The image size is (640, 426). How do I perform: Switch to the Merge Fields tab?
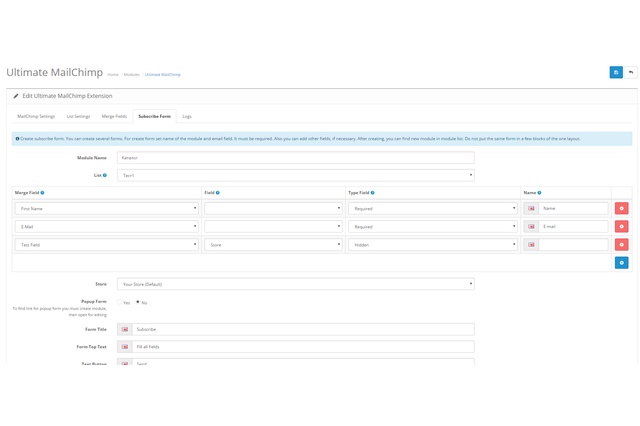114,116
